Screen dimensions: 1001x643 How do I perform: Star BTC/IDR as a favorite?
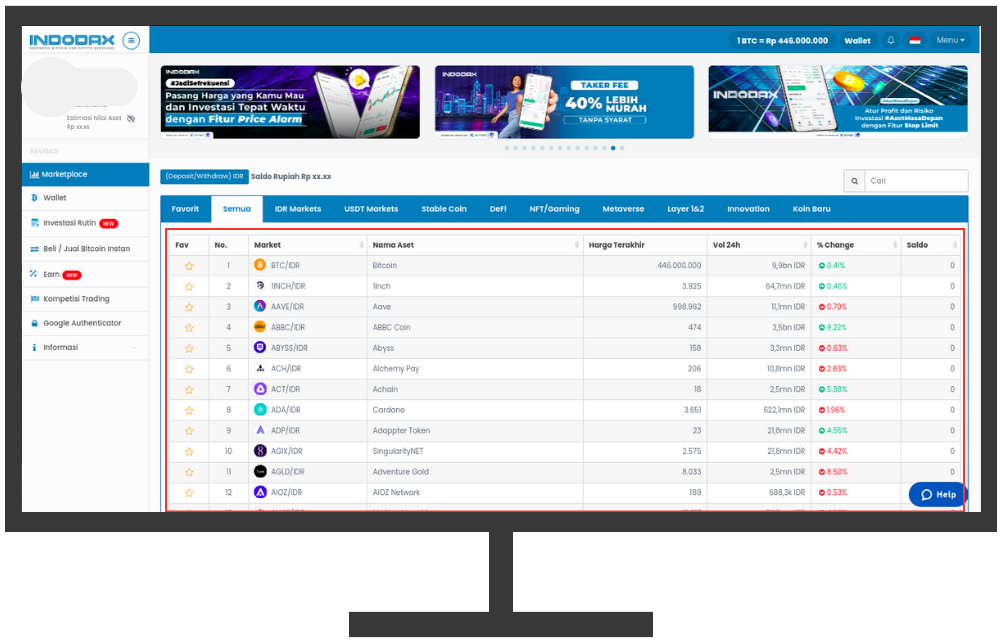[x=188, y=266]
